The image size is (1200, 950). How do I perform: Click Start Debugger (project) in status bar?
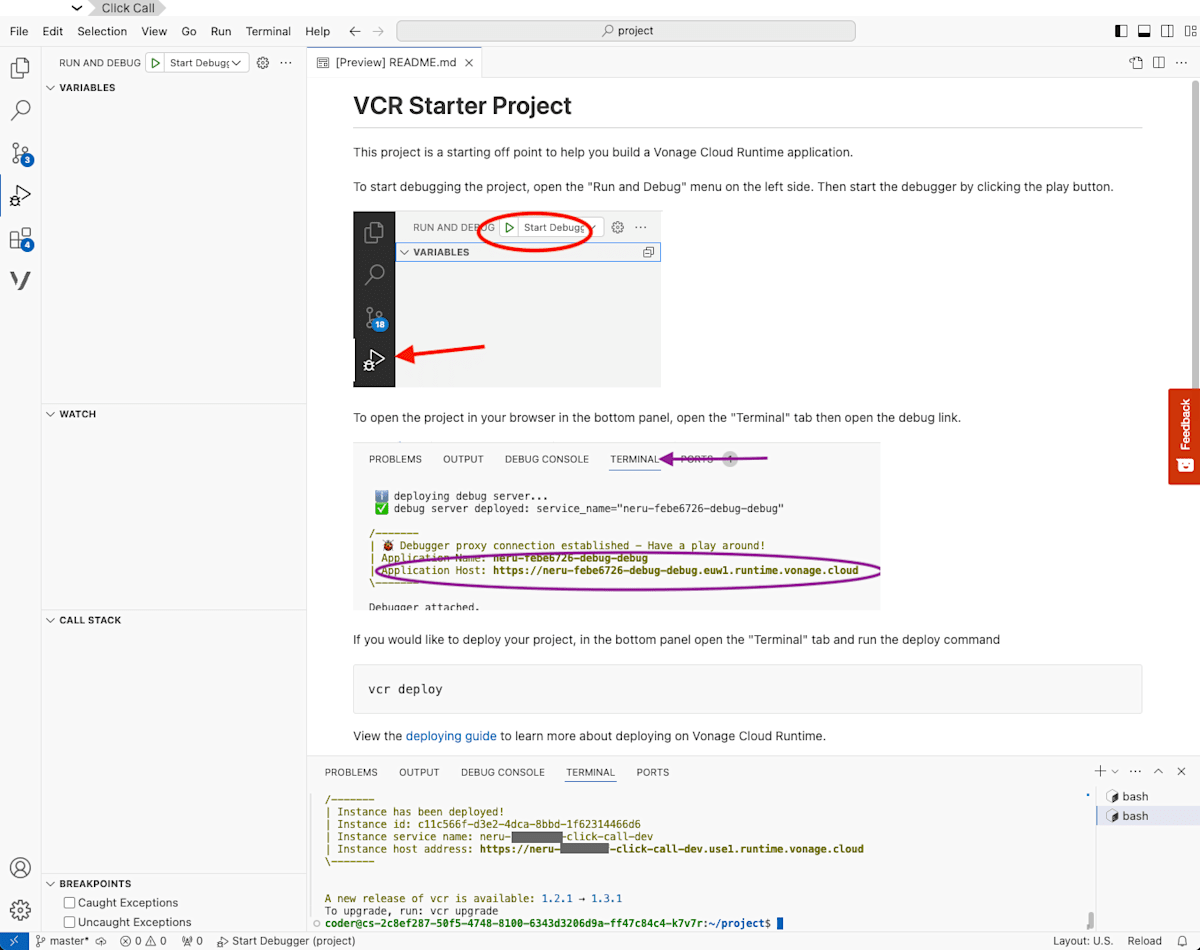(x=285, y=940)
